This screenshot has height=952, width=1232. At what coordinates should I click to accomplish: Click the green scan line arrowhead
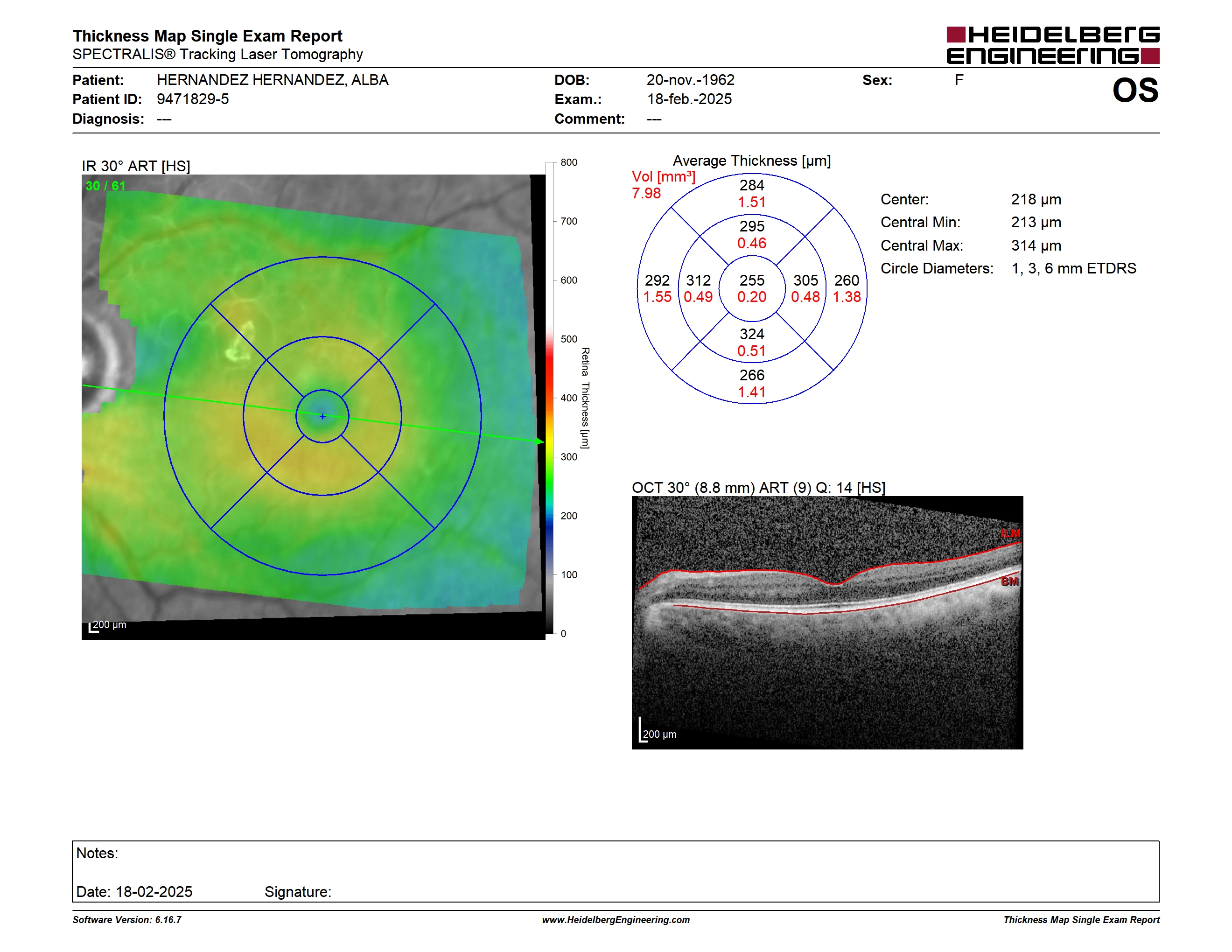[540, 441]
